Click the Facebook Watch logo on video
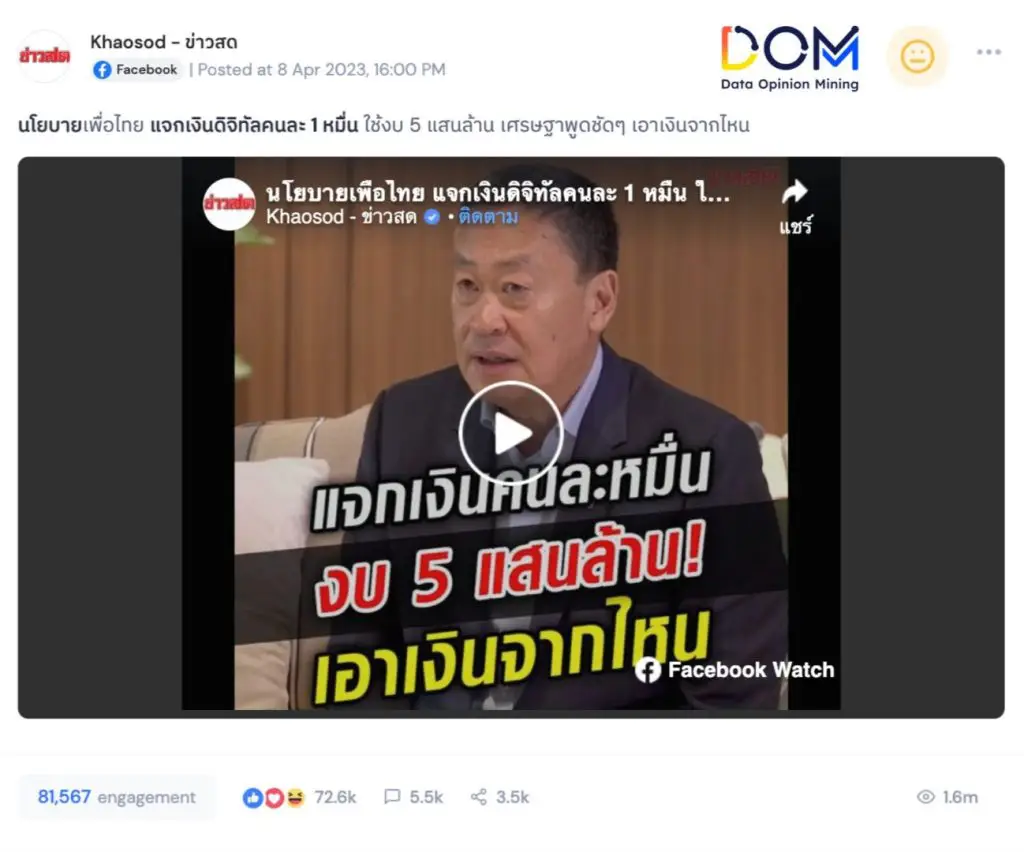The image size is (1024, 852). tap(735, 670)
